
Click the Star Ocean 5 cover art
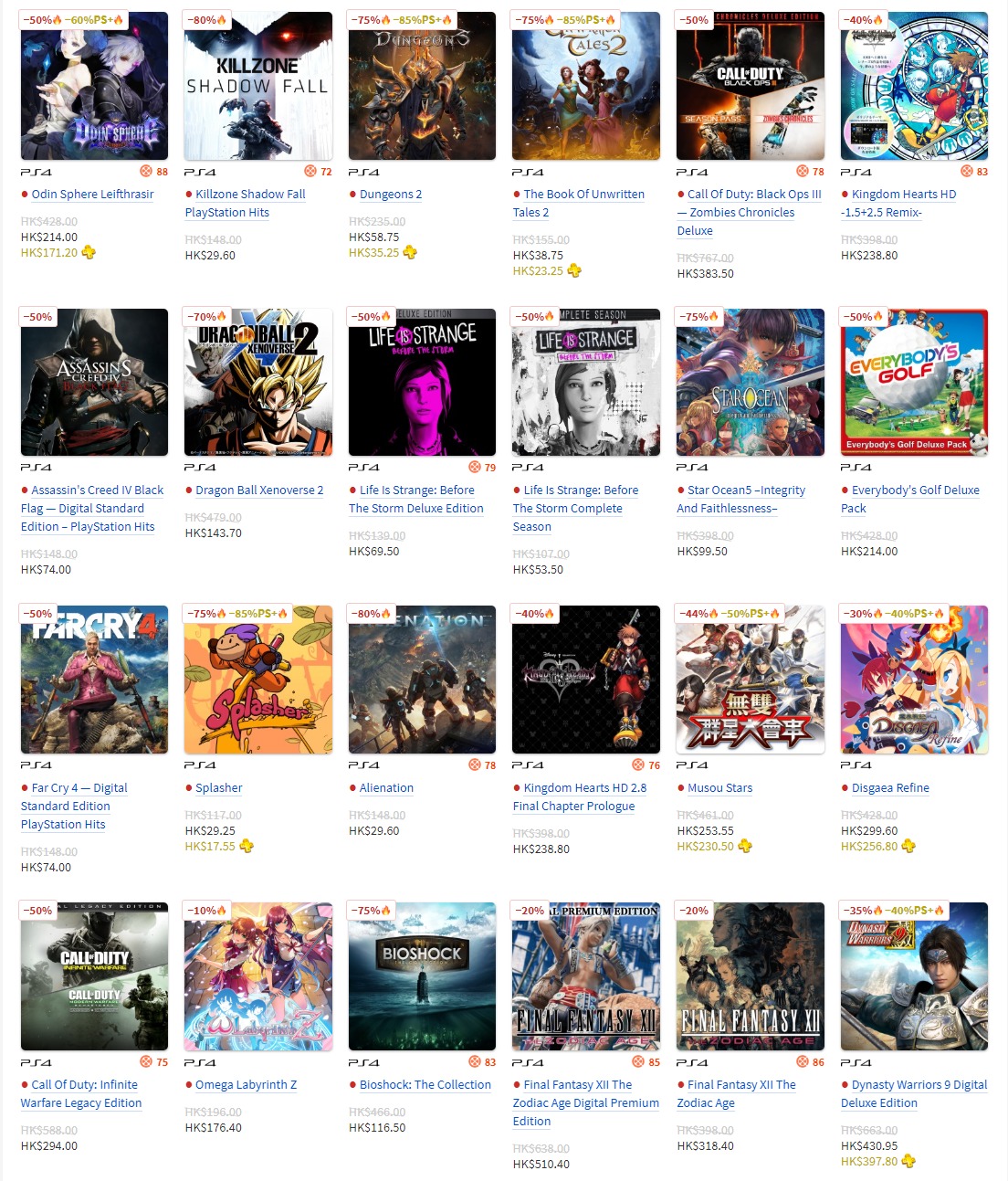click(751, 382)
